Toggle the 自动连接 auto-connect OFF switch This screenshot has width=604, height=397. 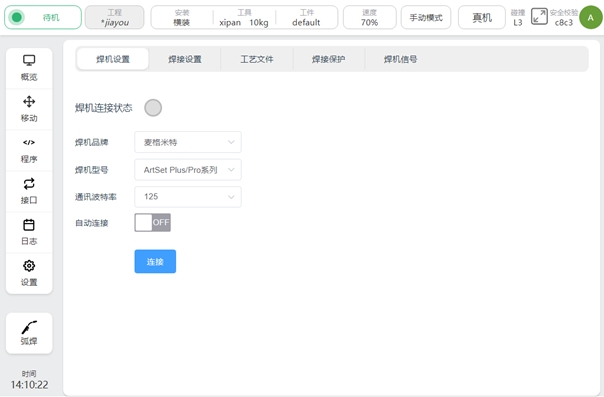[153, 223]
